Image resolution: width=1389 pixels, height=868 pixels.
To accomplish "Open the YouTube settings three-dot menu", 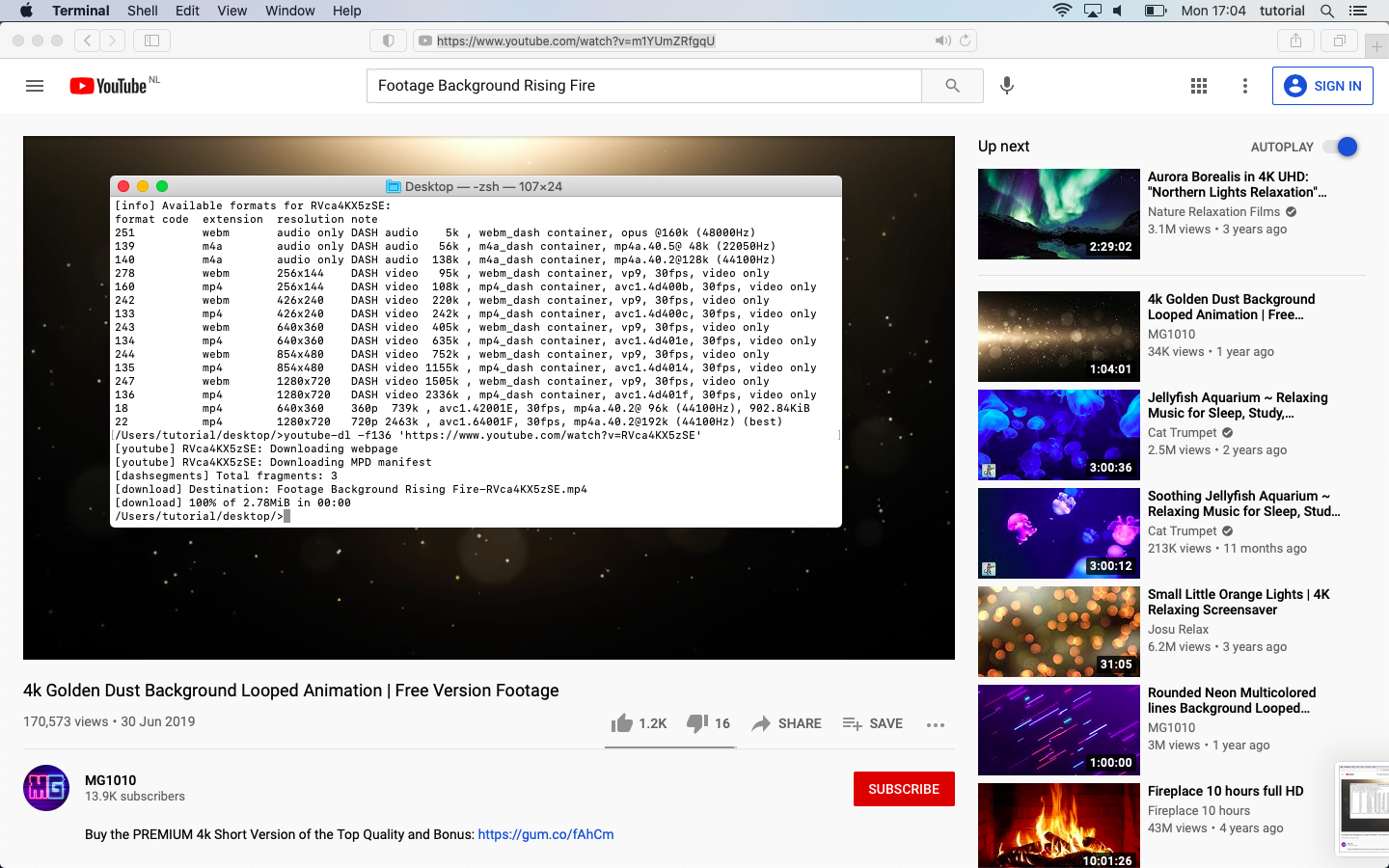I will coord(1245,86).
